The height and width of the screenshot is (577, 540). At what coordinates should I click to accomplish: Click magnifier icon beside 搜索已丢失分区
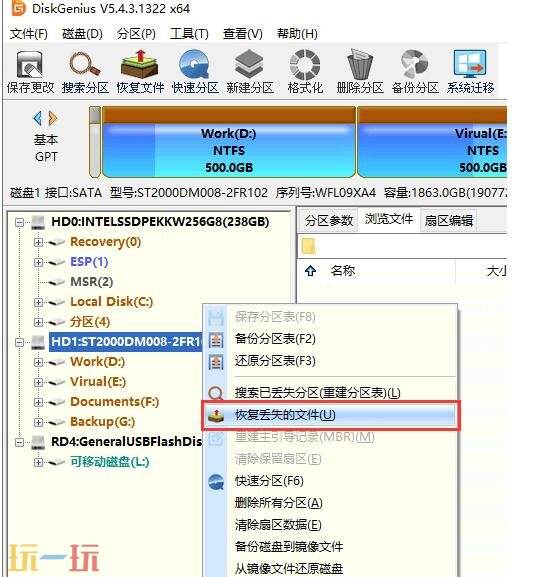[x=216, y=393]
